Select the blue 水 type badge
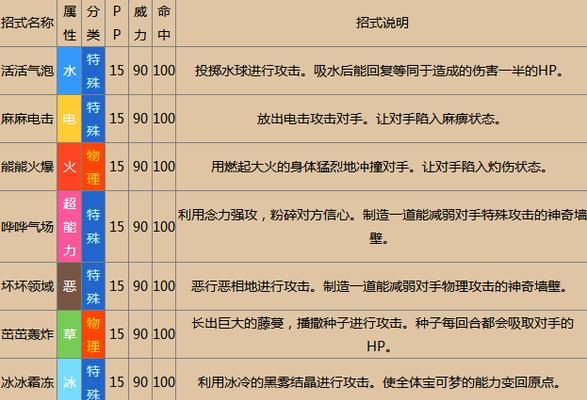Viewport: 587px width, 400px height. point(69,70)
